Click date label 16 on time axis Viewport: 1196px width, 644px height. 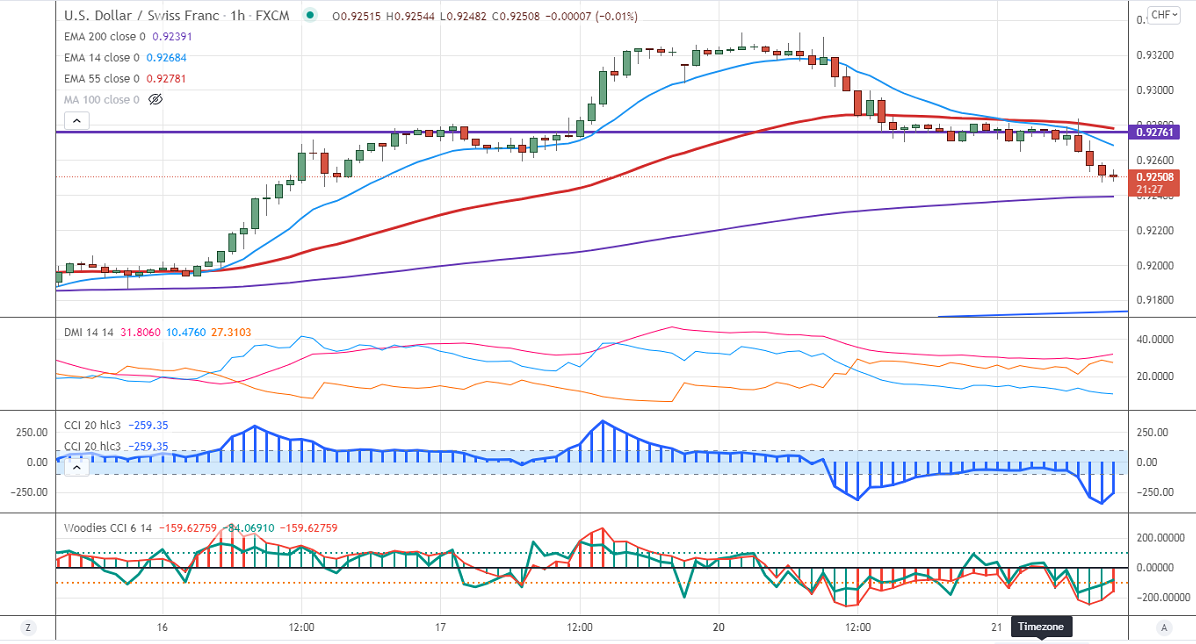click(x=162, y=627)
